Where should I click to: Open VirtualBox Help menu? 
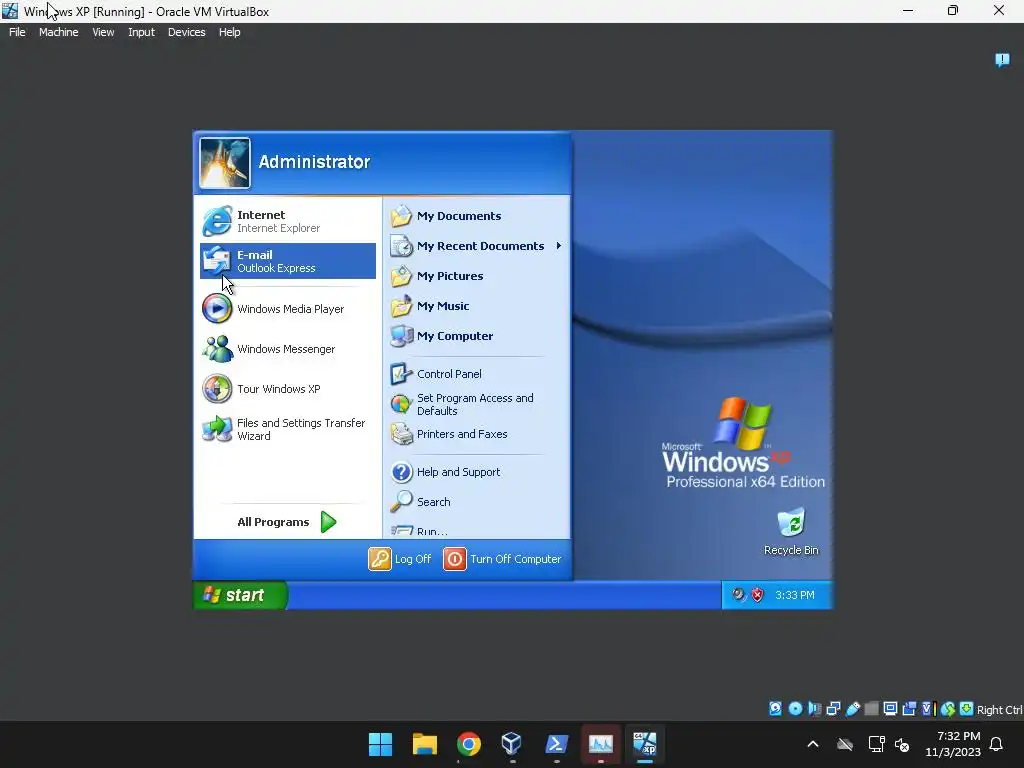coord(229,32)
